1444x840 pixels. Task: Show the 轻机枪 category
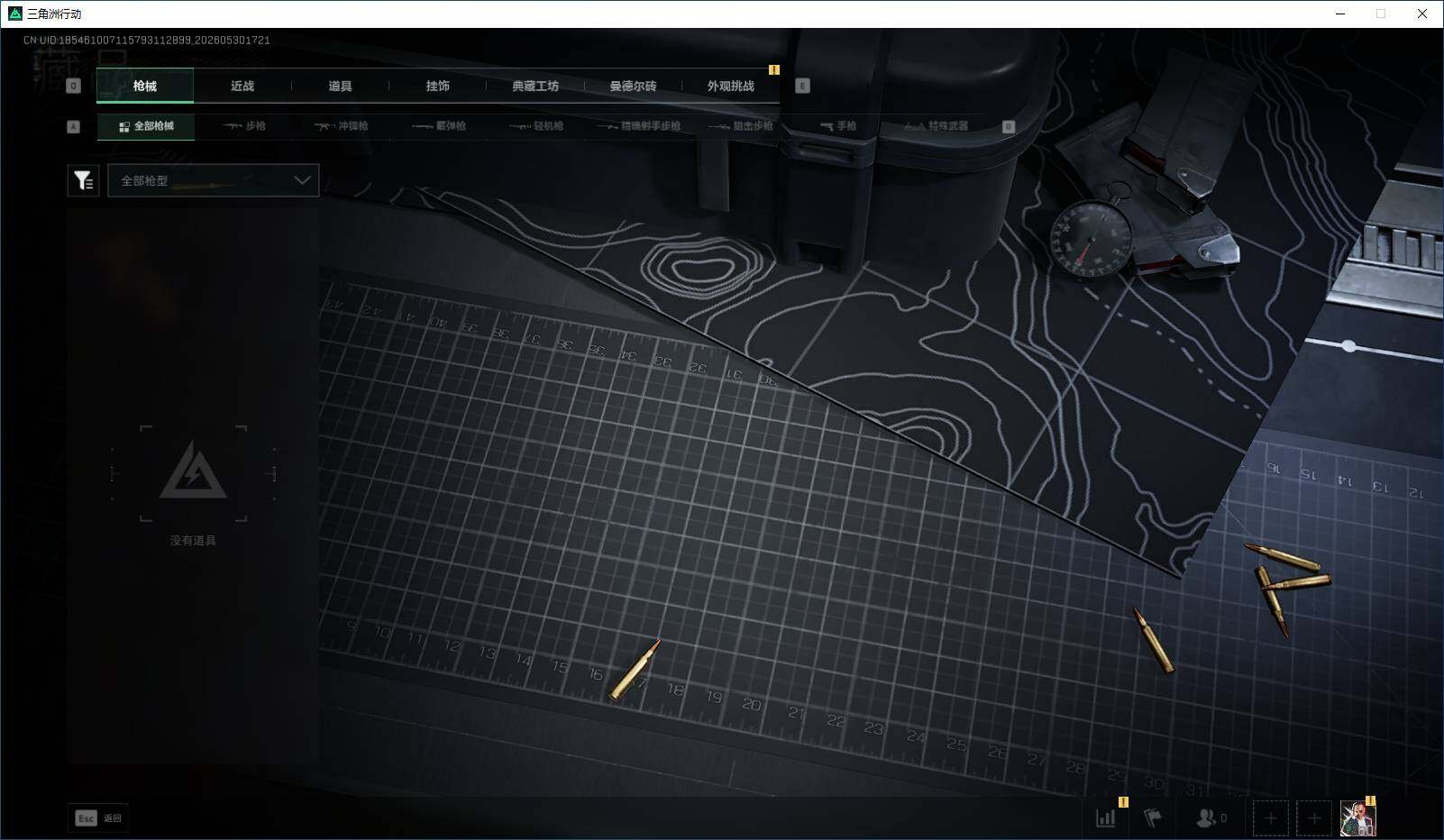point(536,126)
